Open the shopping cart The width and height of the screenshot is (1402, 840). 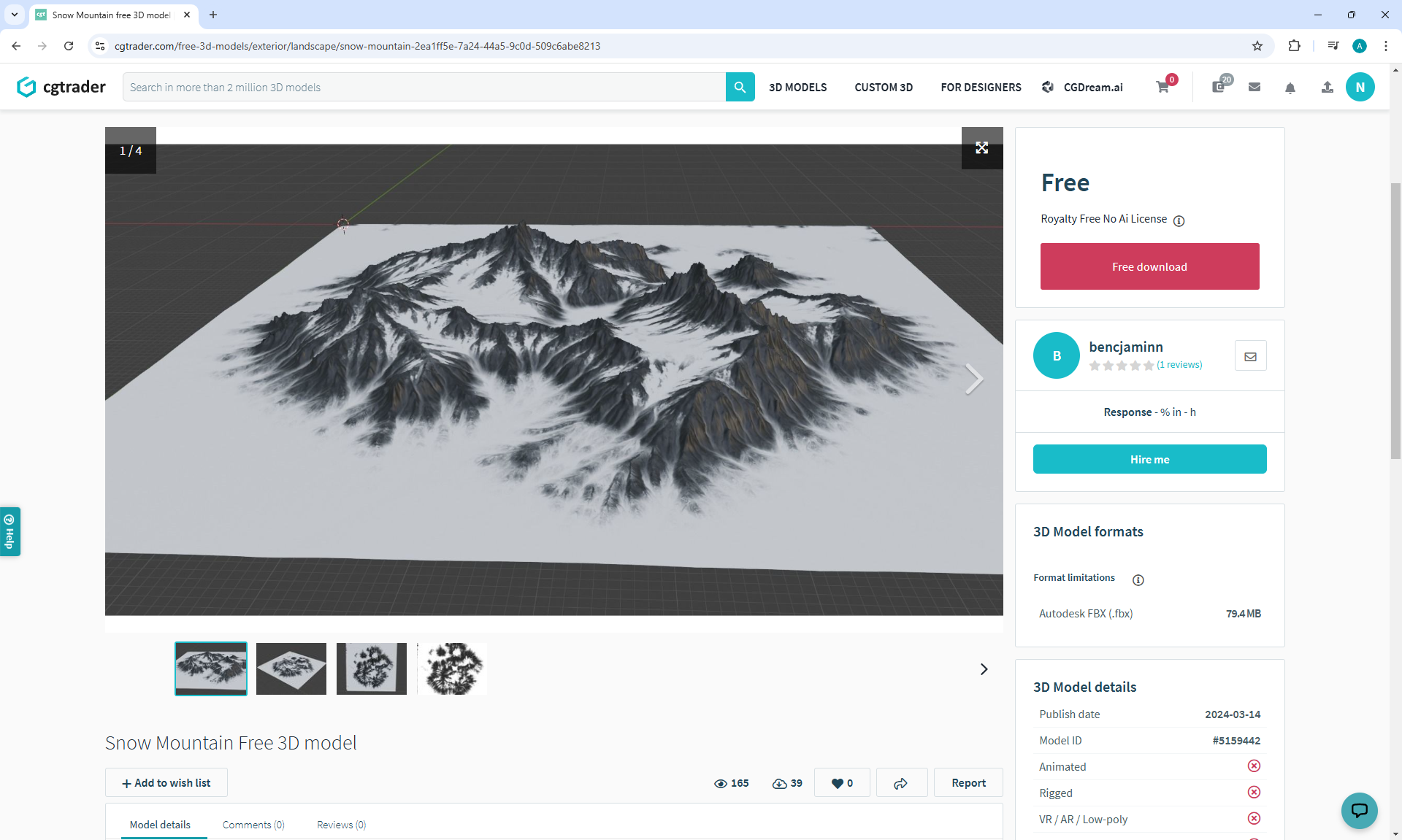pyautogui.click(x=1162, y=88)
